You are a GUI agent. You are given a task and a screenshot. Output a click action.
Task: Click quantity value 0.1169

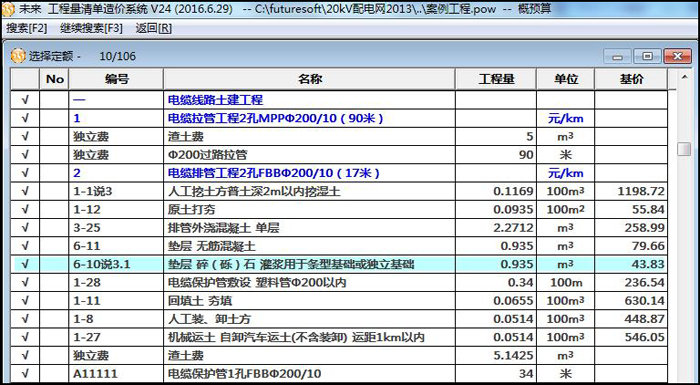(513, 191)
